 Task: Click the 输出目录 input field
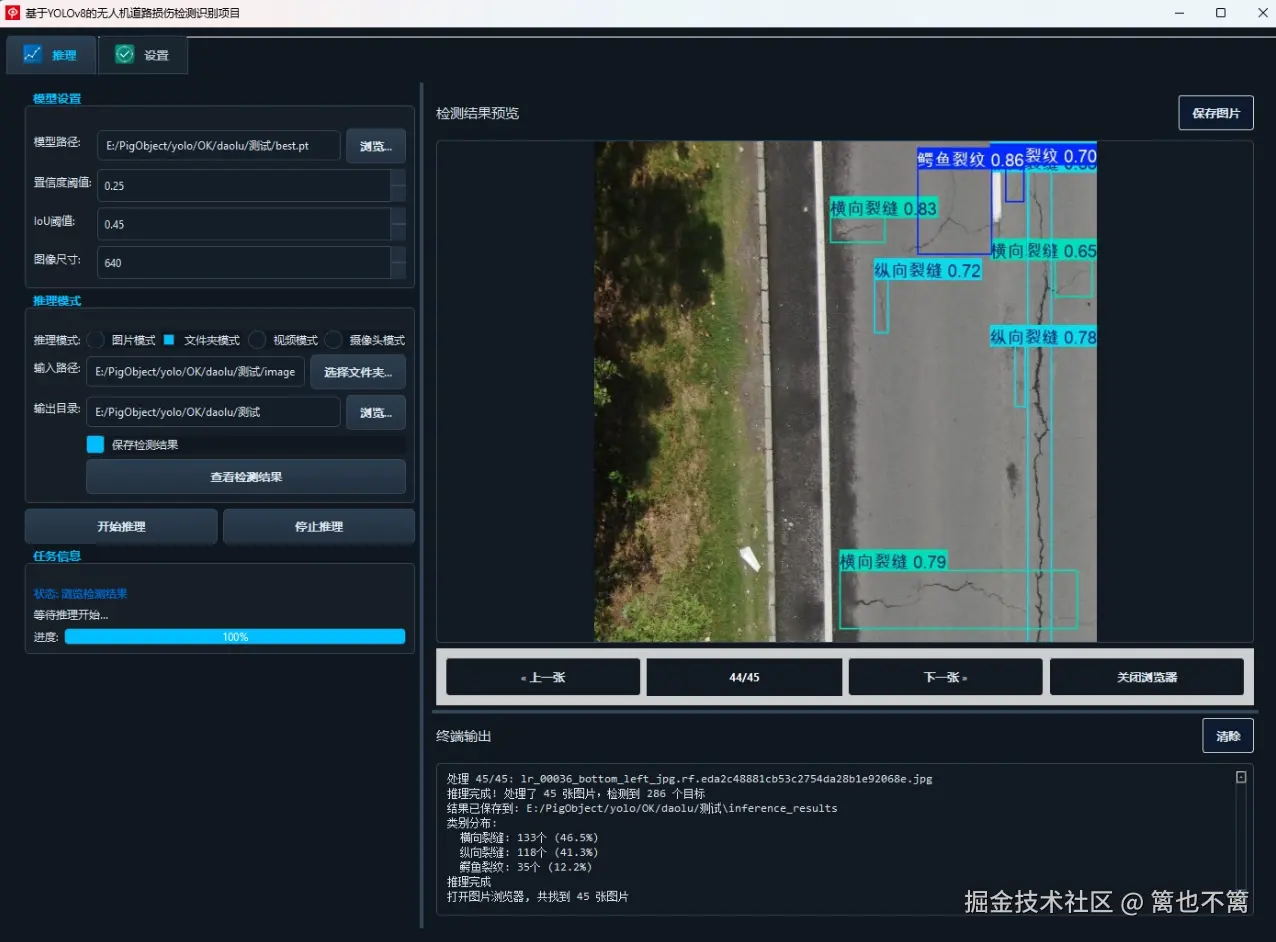click(213, 412)
